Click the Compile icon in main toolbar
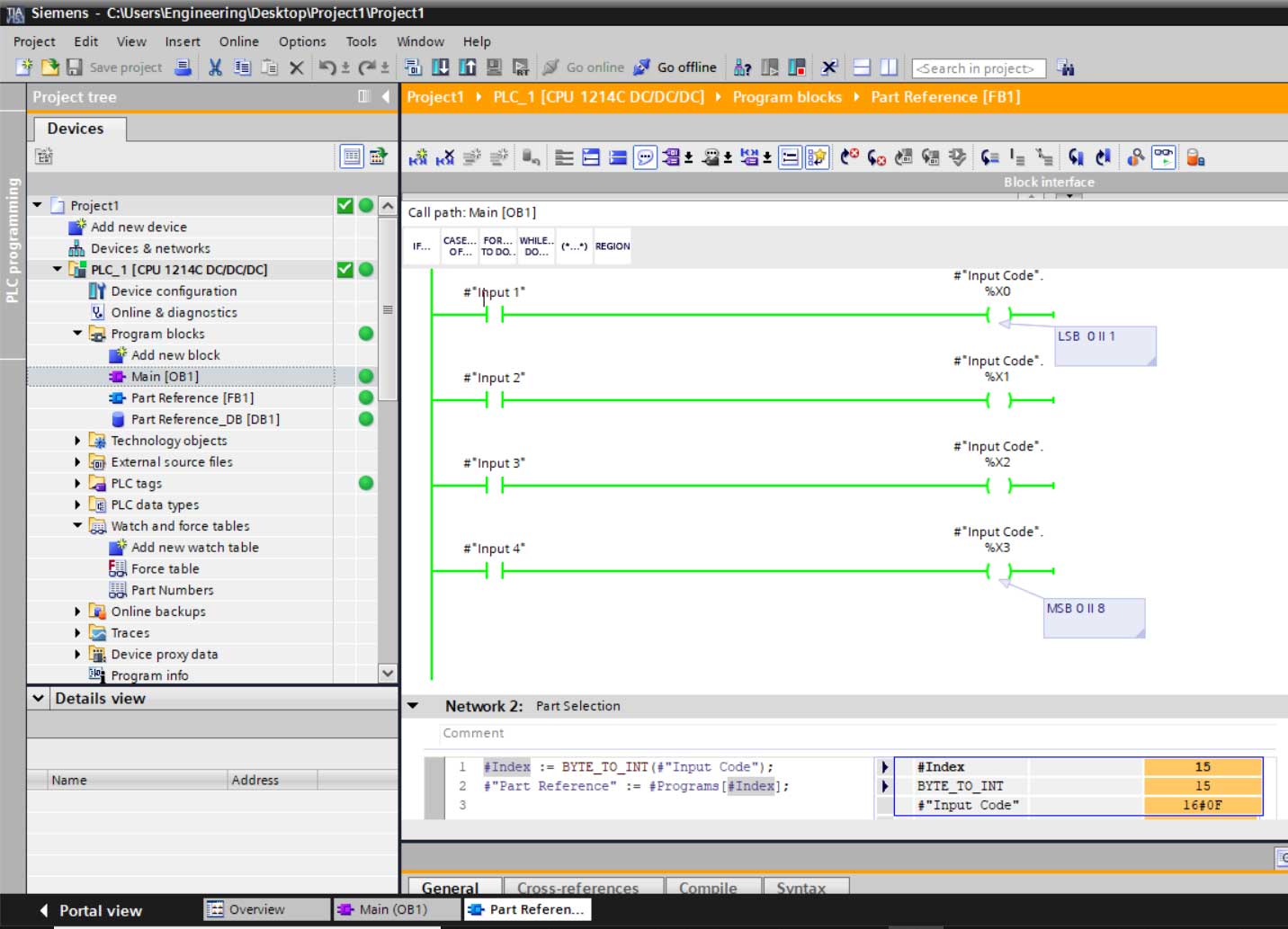 pos(413,67)
